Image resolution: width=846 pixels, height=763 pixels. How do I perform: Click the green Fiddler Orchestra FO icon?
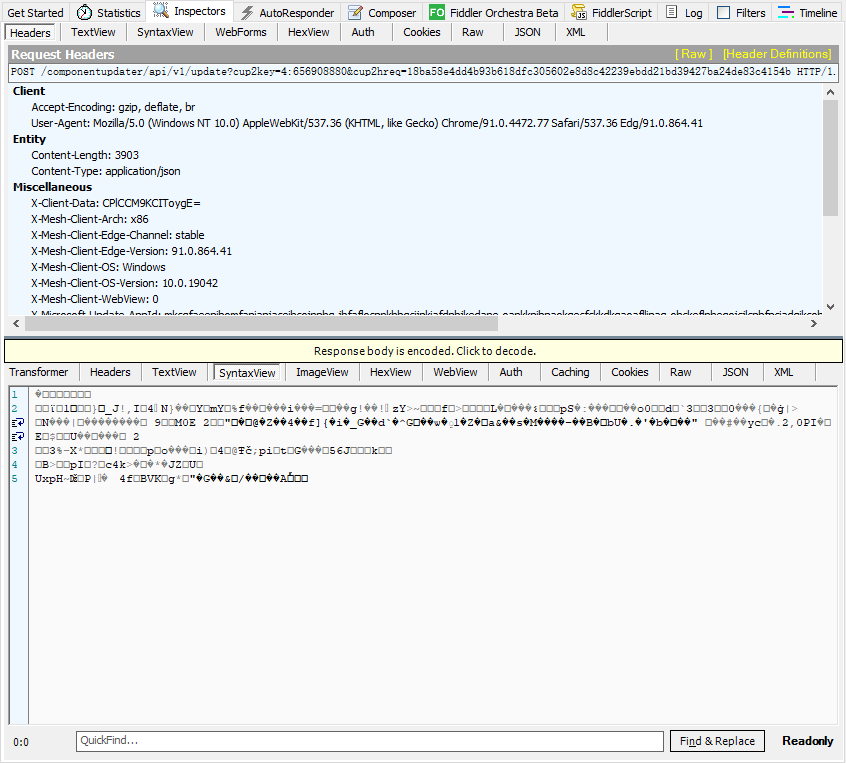pos(436,12)
